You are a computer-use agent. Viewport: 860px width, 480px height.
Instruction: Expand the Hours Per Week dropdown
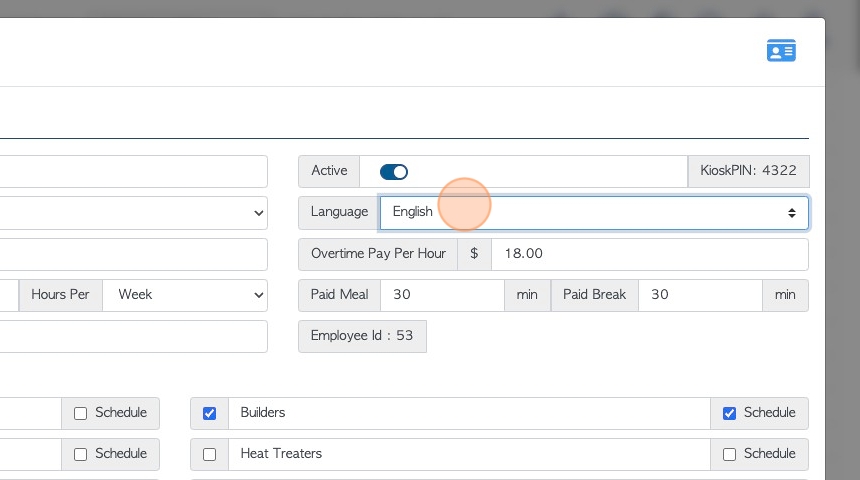185,295
